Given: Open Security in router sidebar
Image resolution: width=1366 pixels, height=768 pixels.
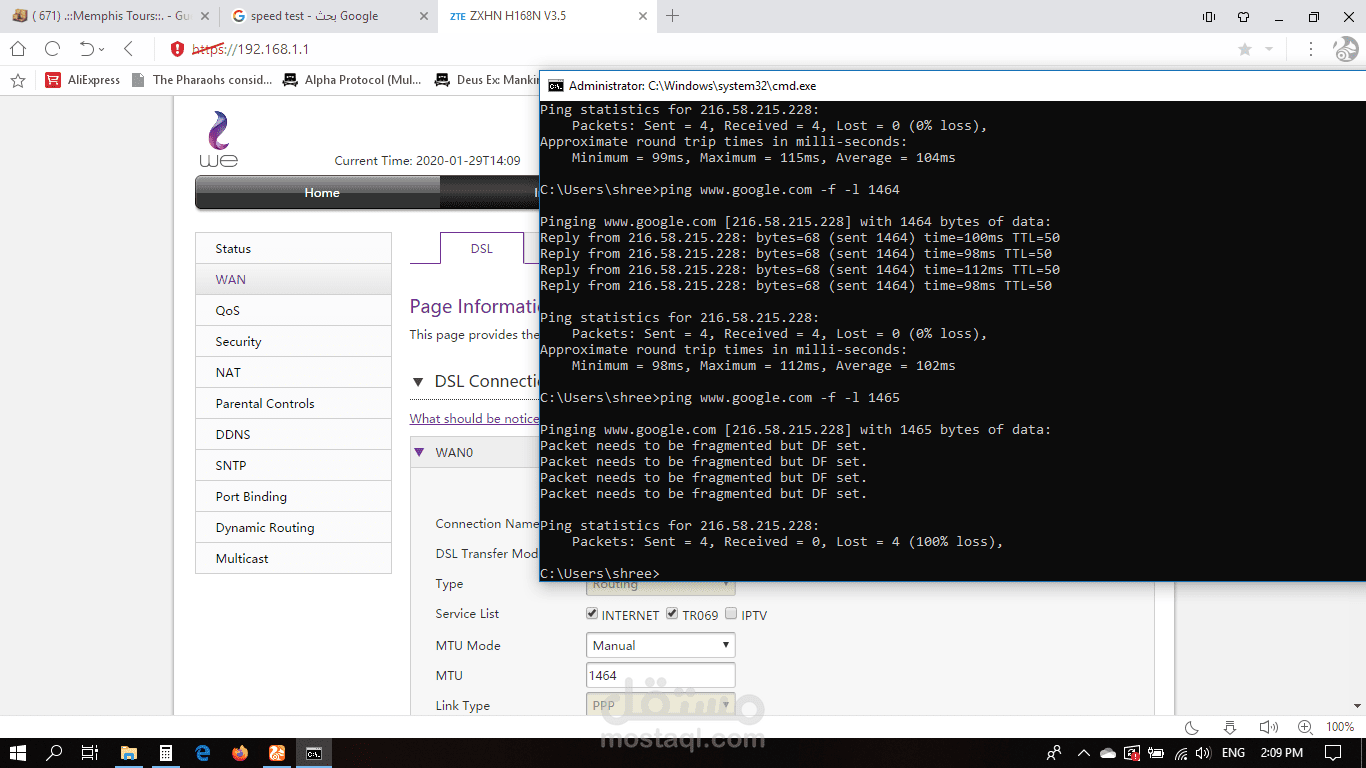Looking at the screenshot, I should click(293, 342).
